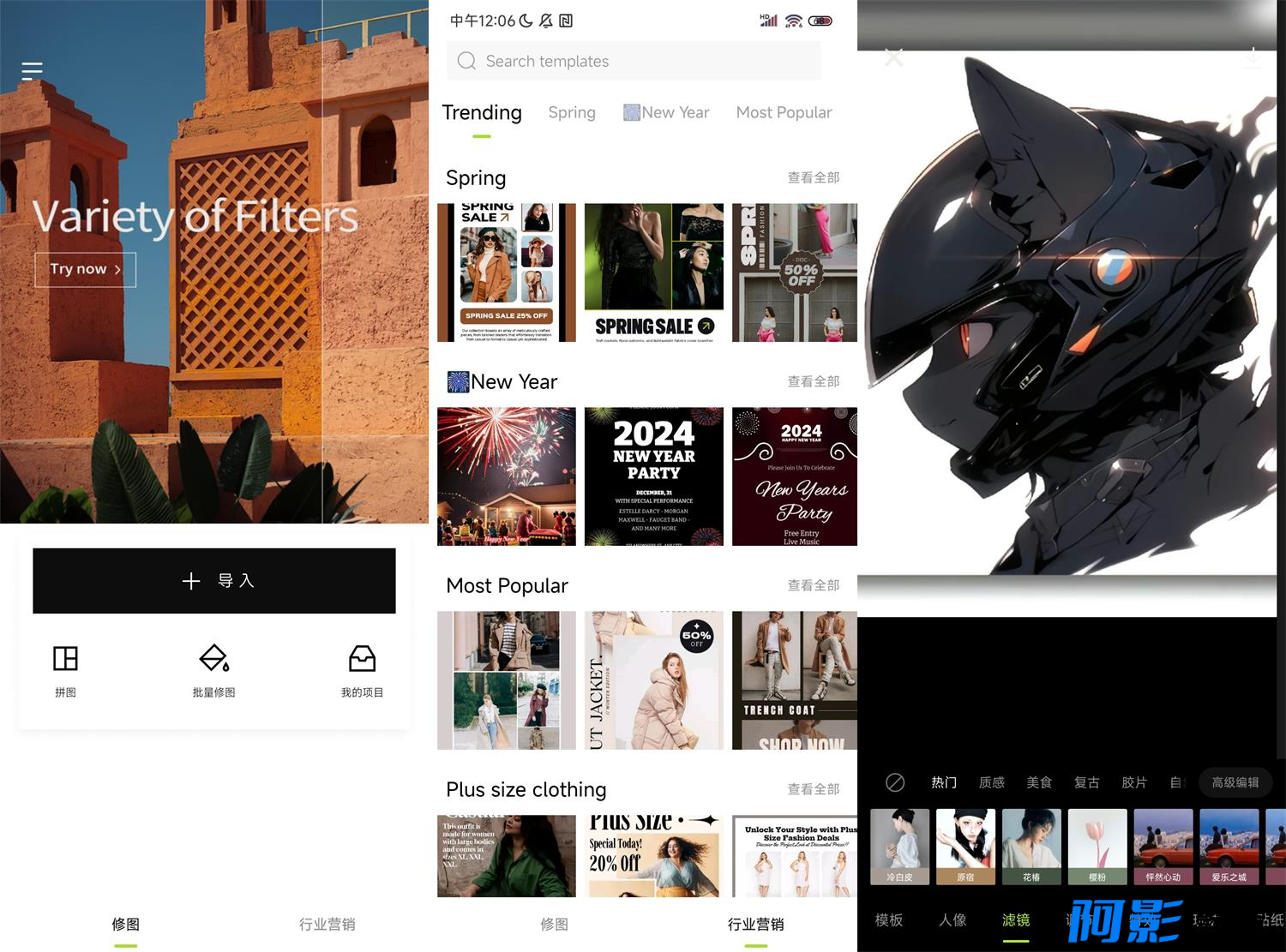The height and width of the screenshot is (952, 1286).
Task: Click the fireworks icon beside New Year heading
Action: (x=458, y=382)
